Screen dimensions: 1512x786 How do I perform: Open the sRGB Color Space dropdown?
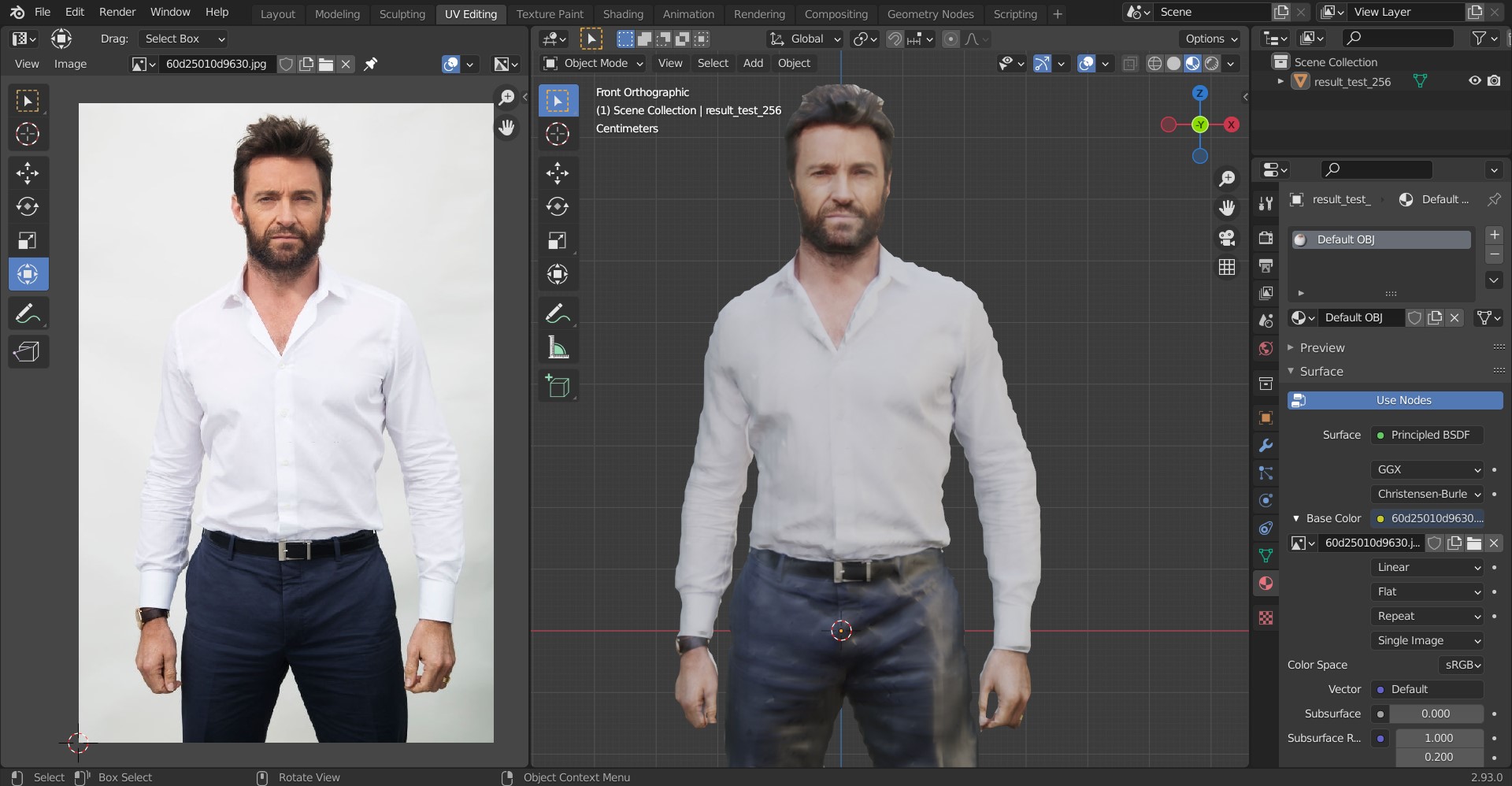pos(1462,665)
